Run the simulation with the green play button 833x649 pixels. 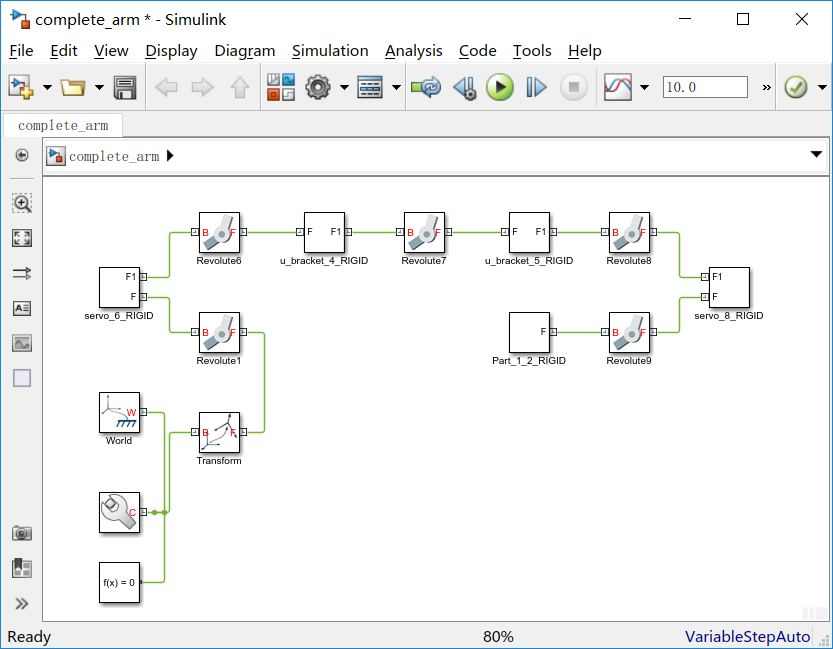(x=500, y=87)
